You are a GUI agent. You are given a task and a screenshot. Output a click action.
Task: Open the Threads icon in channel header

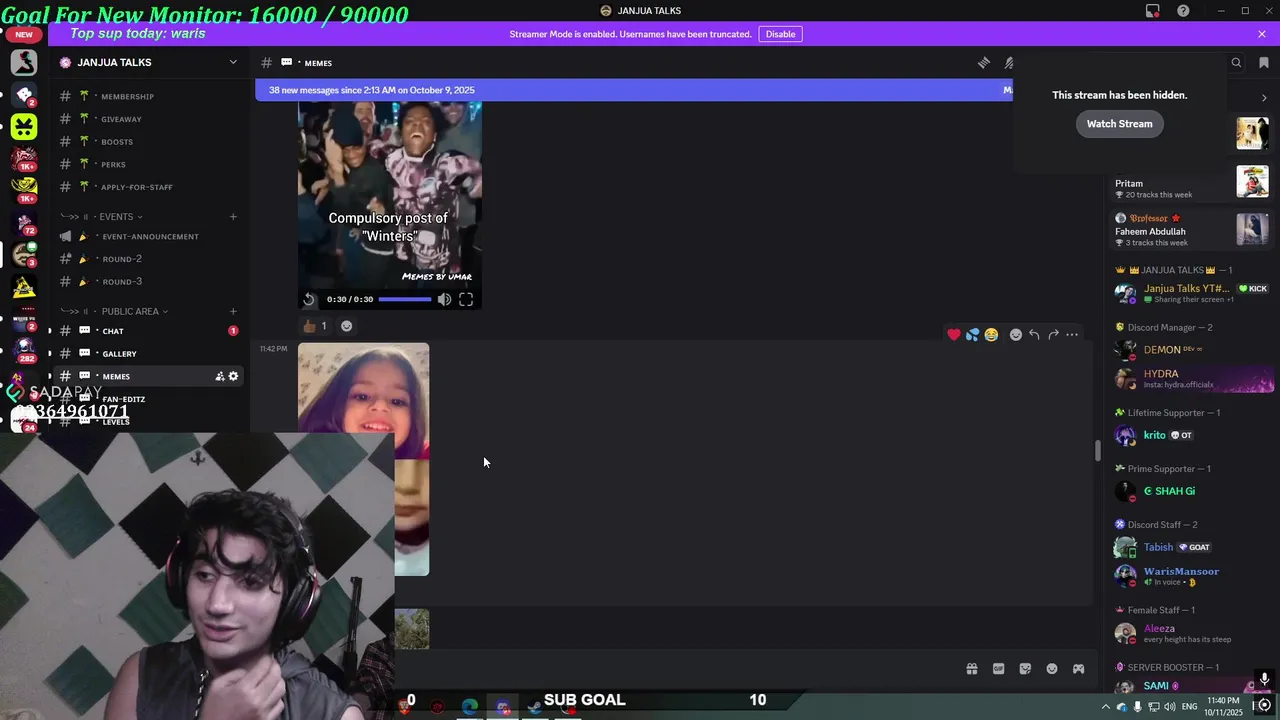pyautogui.click(x=984, y=62)
